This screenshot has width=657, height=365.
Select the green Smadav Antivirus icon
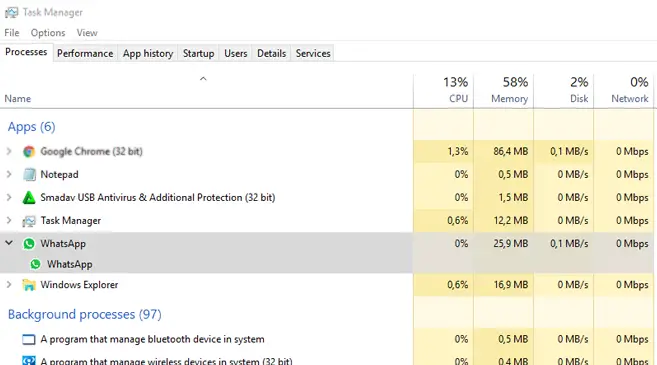point(29,197)
